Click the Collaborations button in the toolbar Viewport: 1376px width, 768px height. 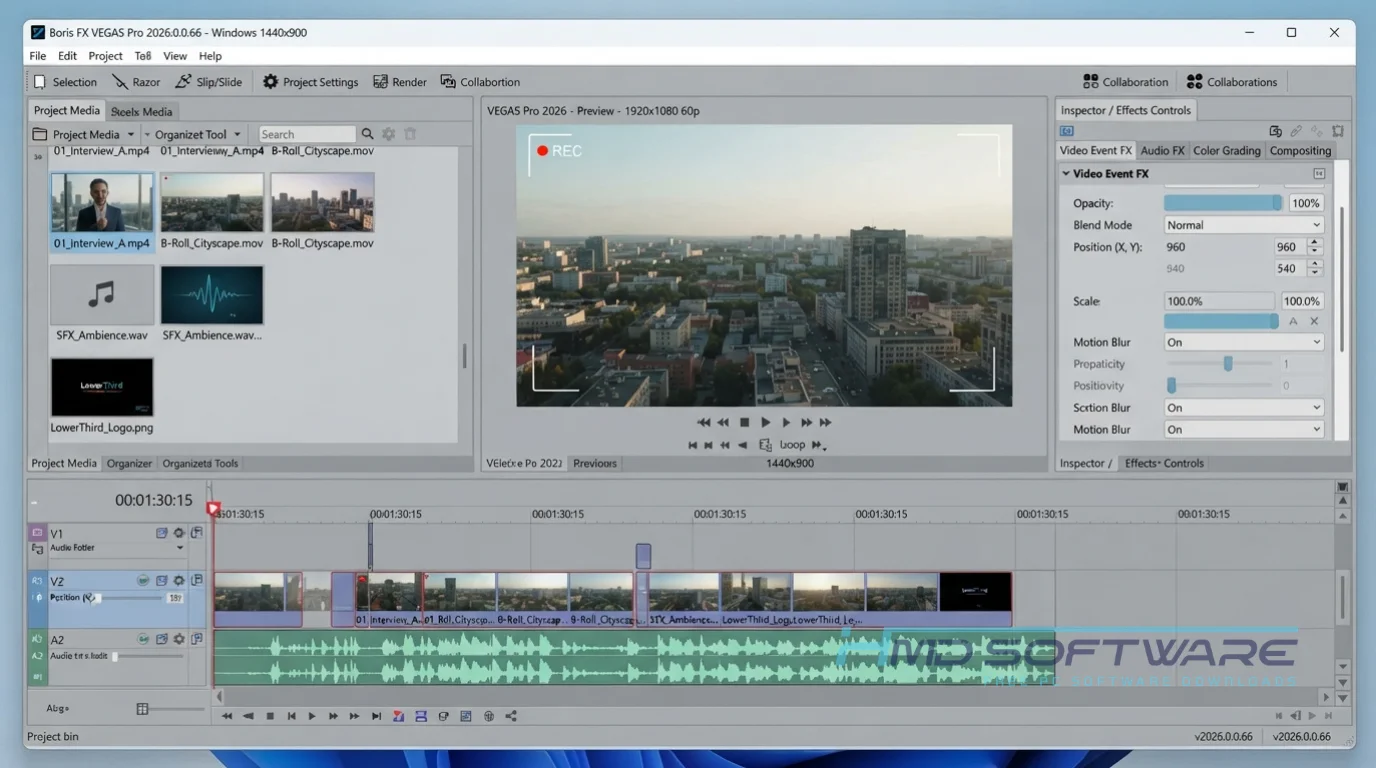coord(1231,82)
